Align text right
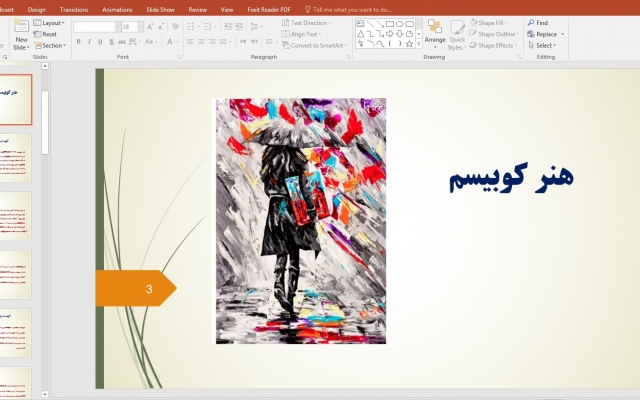 [212, 42]
